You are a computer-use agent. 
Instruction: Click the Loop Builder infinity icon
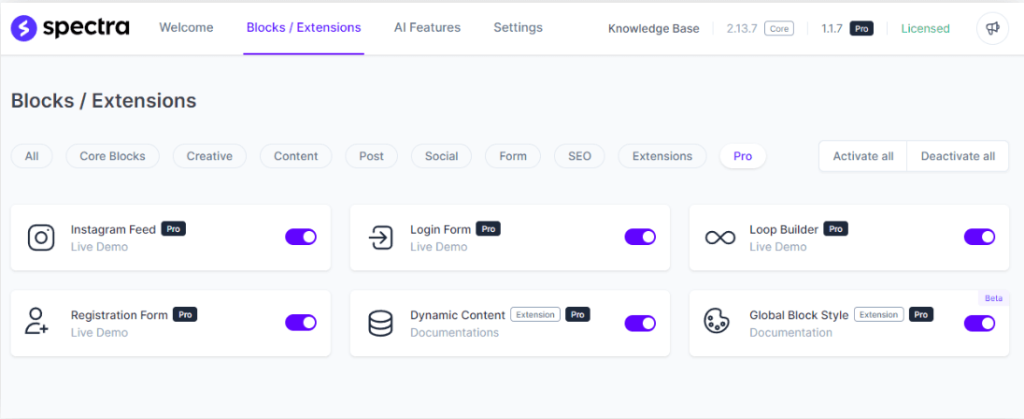pos(720,237)
